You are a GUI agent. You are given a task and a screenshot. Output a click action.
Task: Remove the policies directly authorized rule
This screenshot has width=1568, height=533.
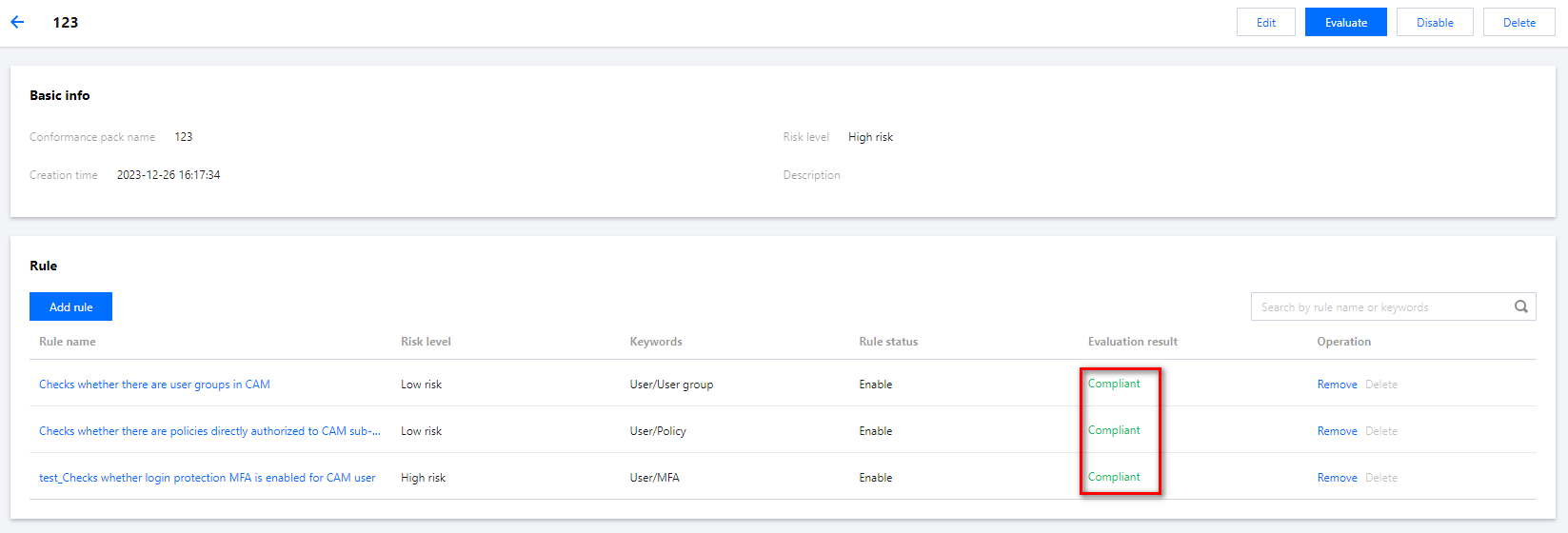point(1337,431)
